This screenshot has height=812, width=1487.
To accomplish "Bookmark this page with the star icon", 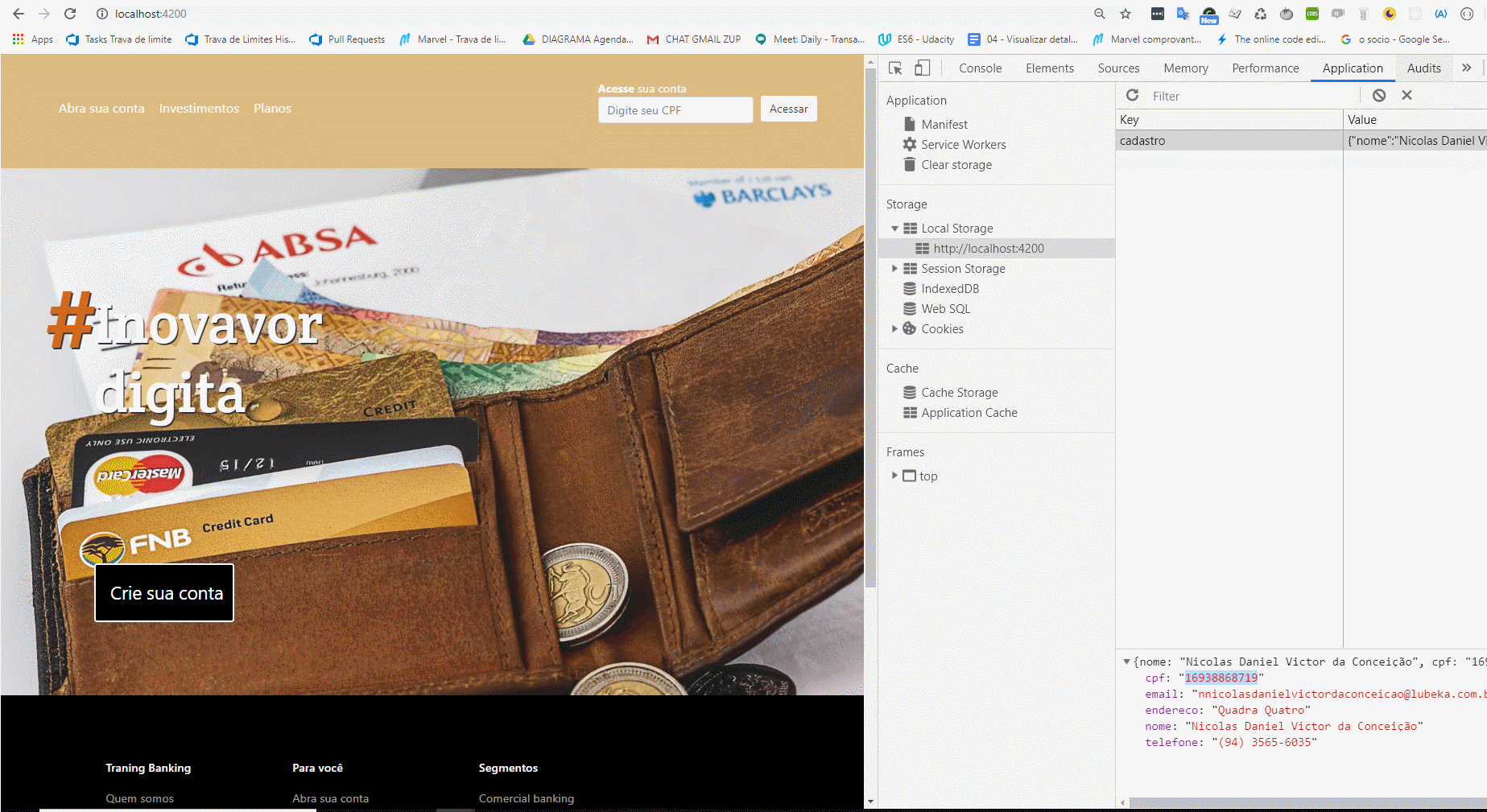I will click(1126, 14).
